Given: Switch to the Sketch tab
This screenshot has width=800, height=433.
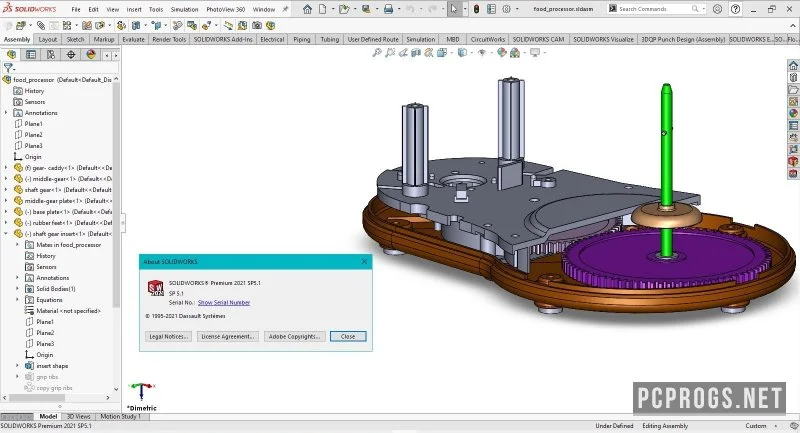Looking at the screenshot, I should pyautogui.click(x=75, y=39).
